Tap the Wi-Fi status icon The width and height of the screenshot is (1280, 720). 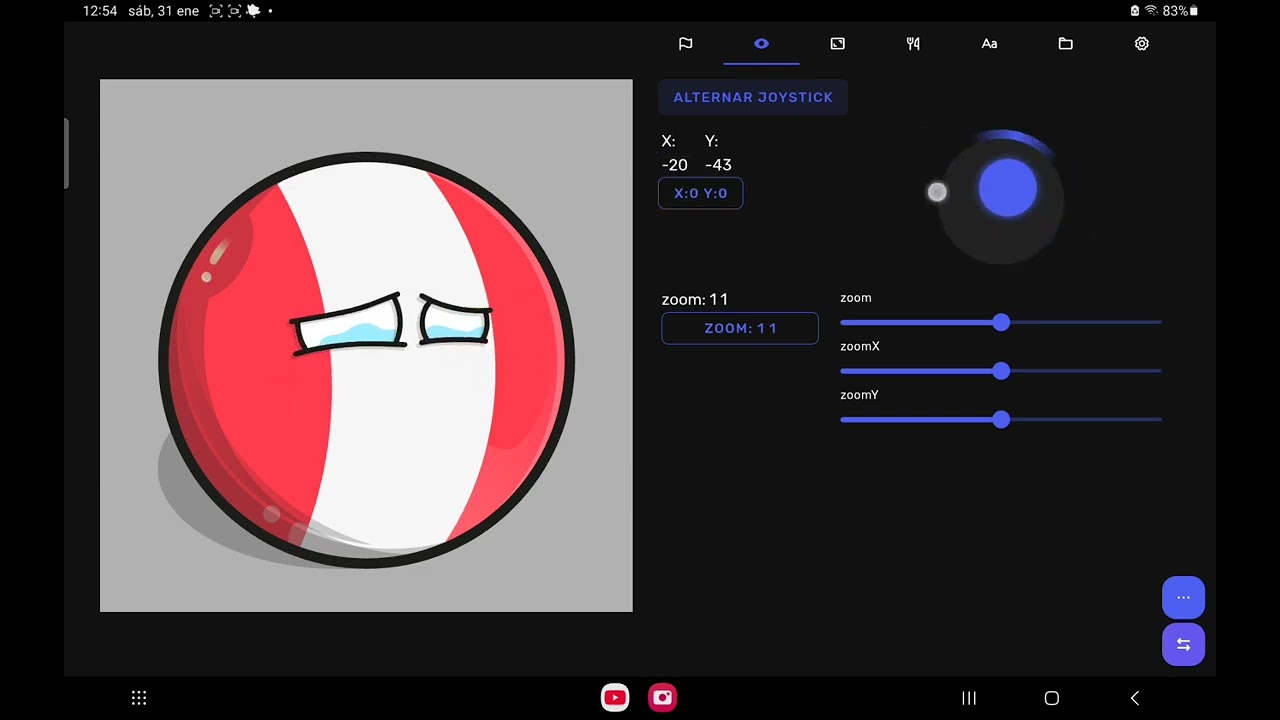tap(1151, 11)
